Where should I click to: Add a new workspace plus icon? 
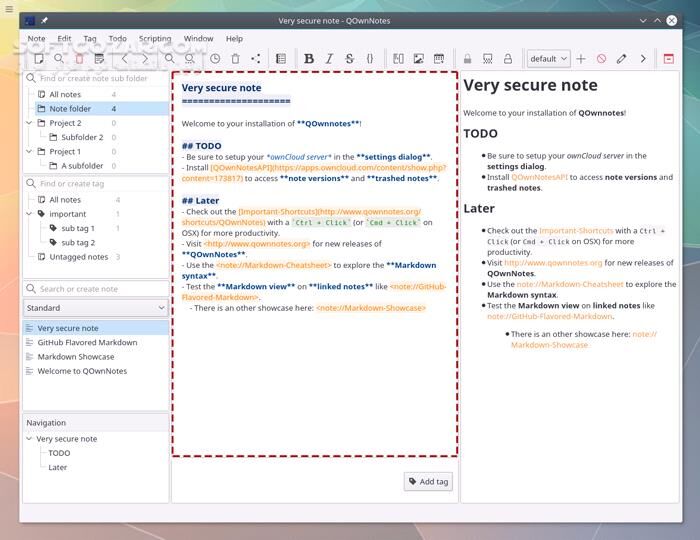tap(581, 58)
